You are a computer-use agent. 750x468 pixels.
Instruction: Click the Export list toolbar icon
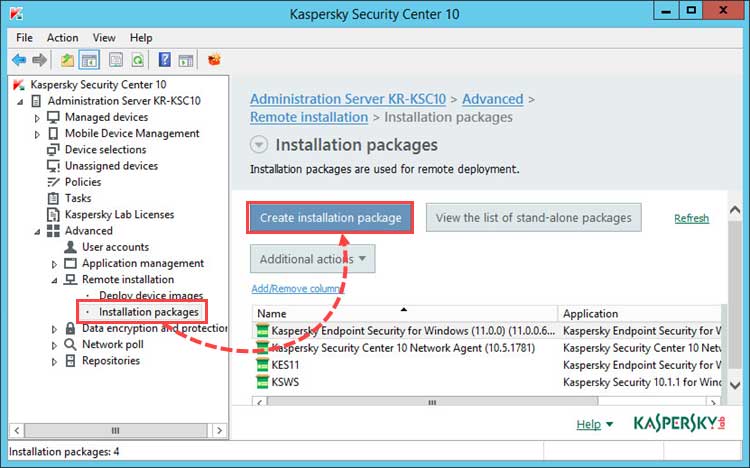[x=116, y=60]
